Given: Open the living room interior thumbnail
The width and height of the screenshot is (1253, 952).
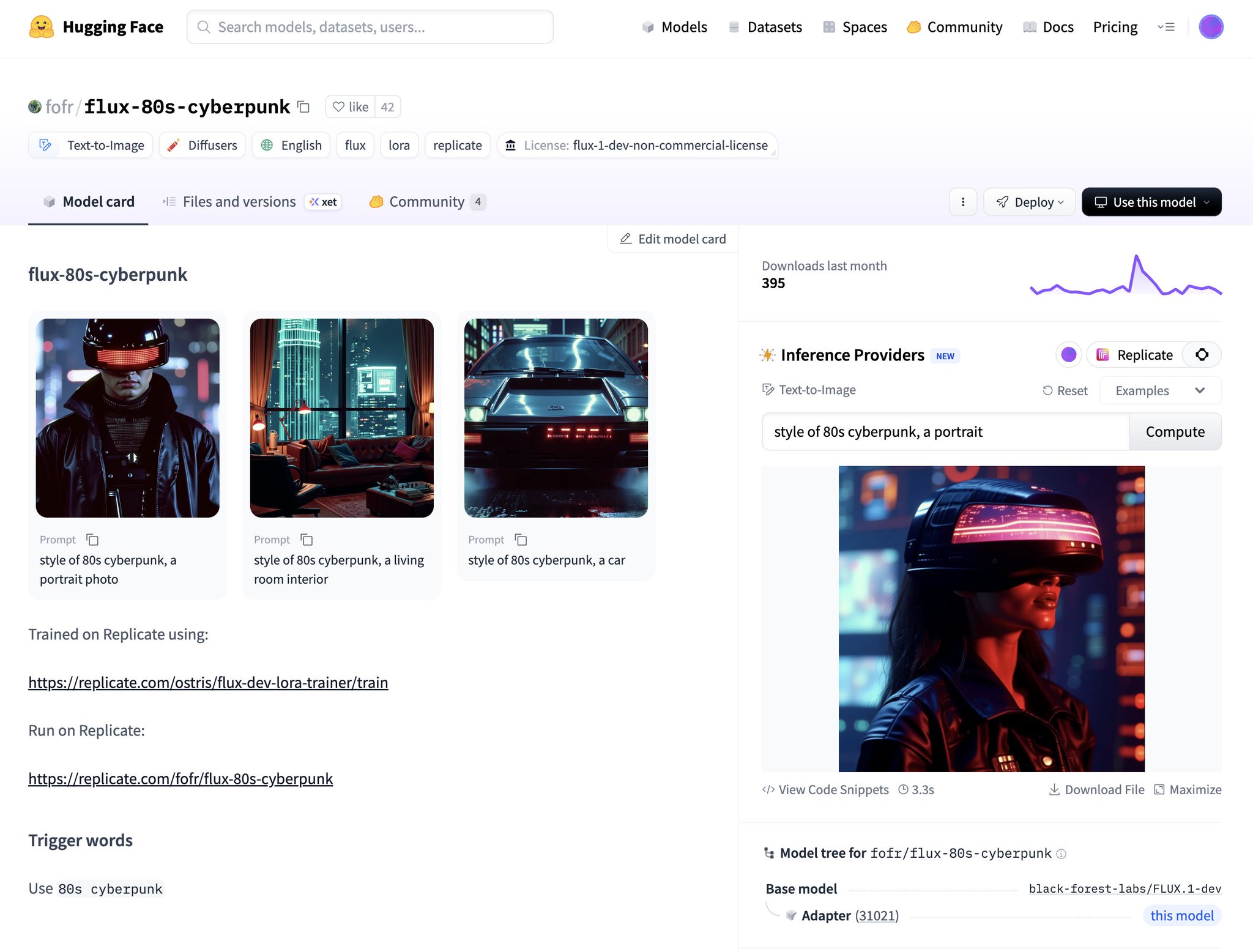Looking at the screenshot, I should click(341, 418).
